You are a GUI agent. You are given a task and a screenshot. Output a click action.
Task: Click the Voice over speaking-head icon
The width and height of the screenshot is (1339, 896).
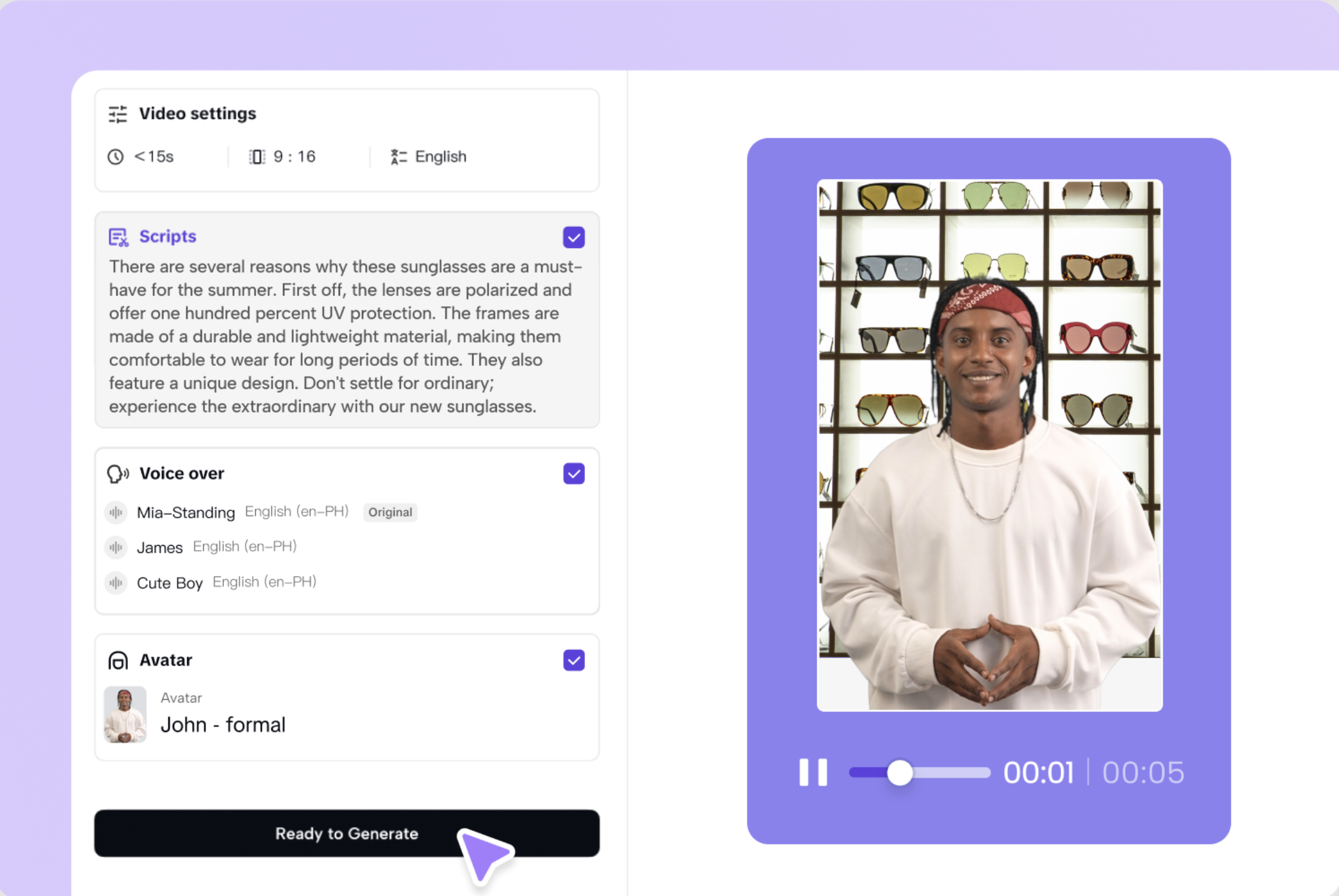[118, 474]
